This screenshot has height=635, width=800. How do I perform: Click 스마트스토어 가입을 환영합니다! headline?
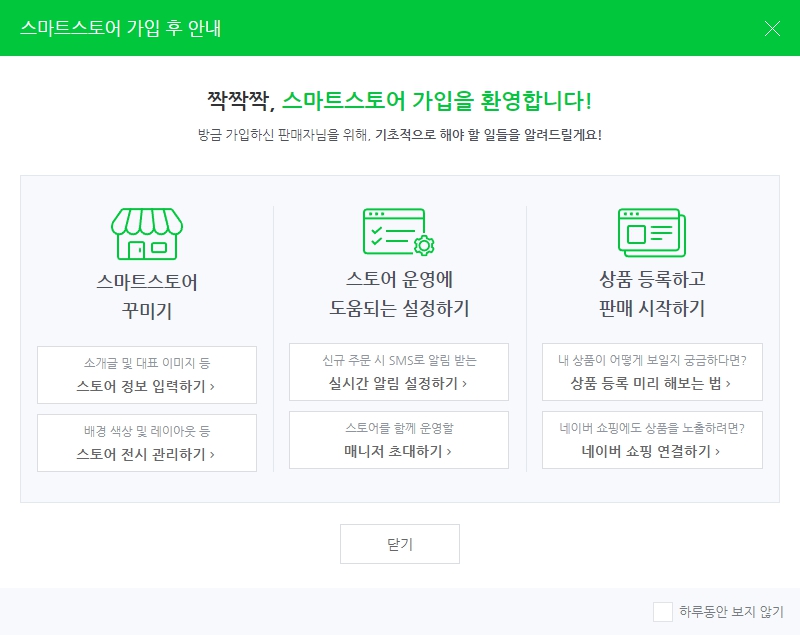click(x=436, y=100)
